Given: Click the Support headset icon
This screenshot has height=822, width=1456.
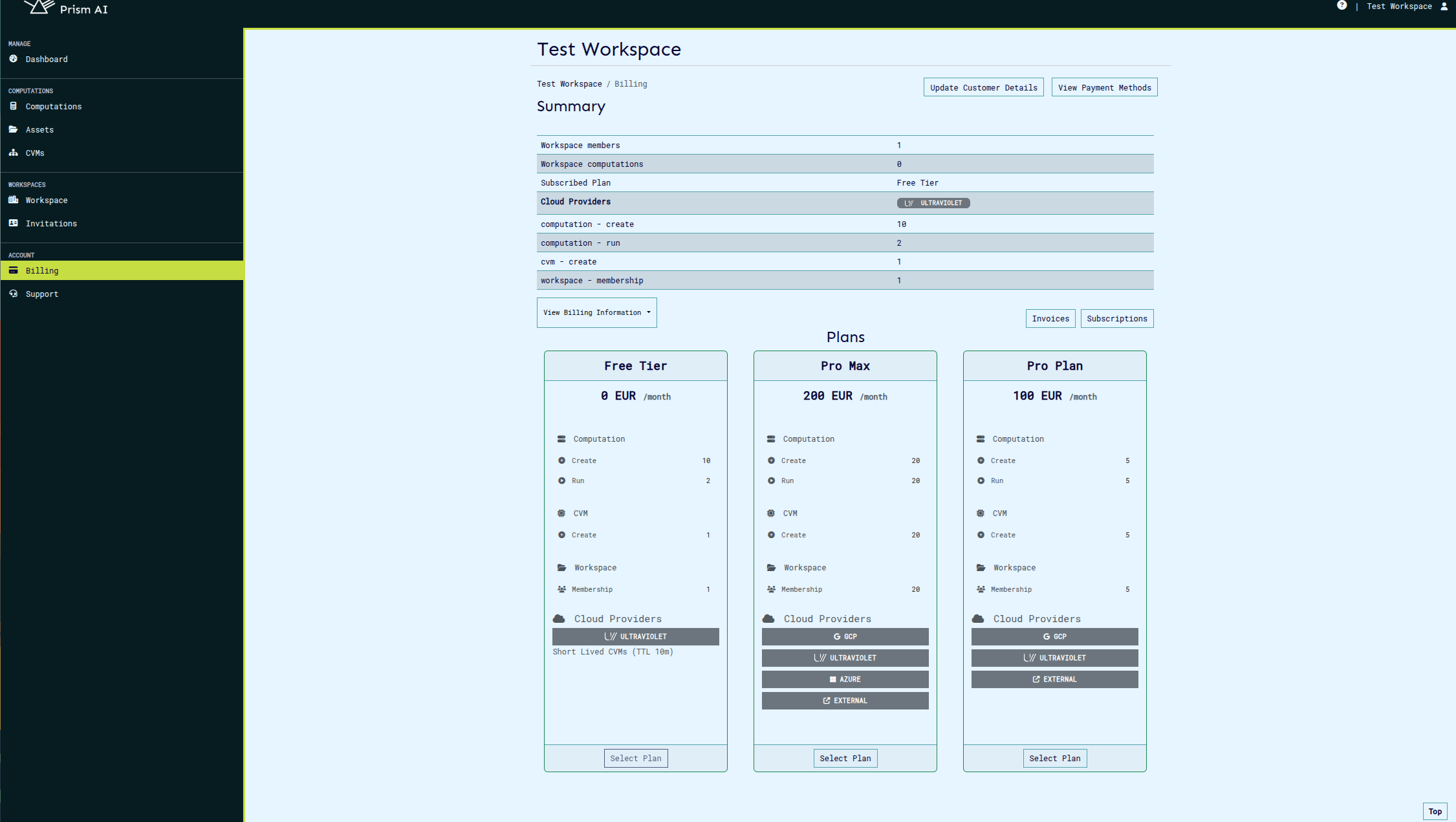Looking at the screenshot, I should click(14, 294).
